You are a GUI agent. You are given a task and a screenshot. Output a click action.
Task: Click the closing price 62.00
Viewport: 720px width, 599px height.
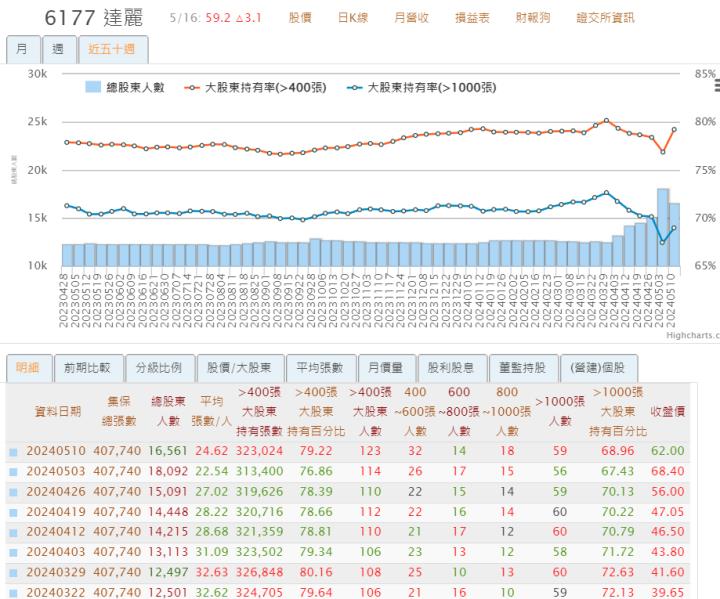pos(667,451)
